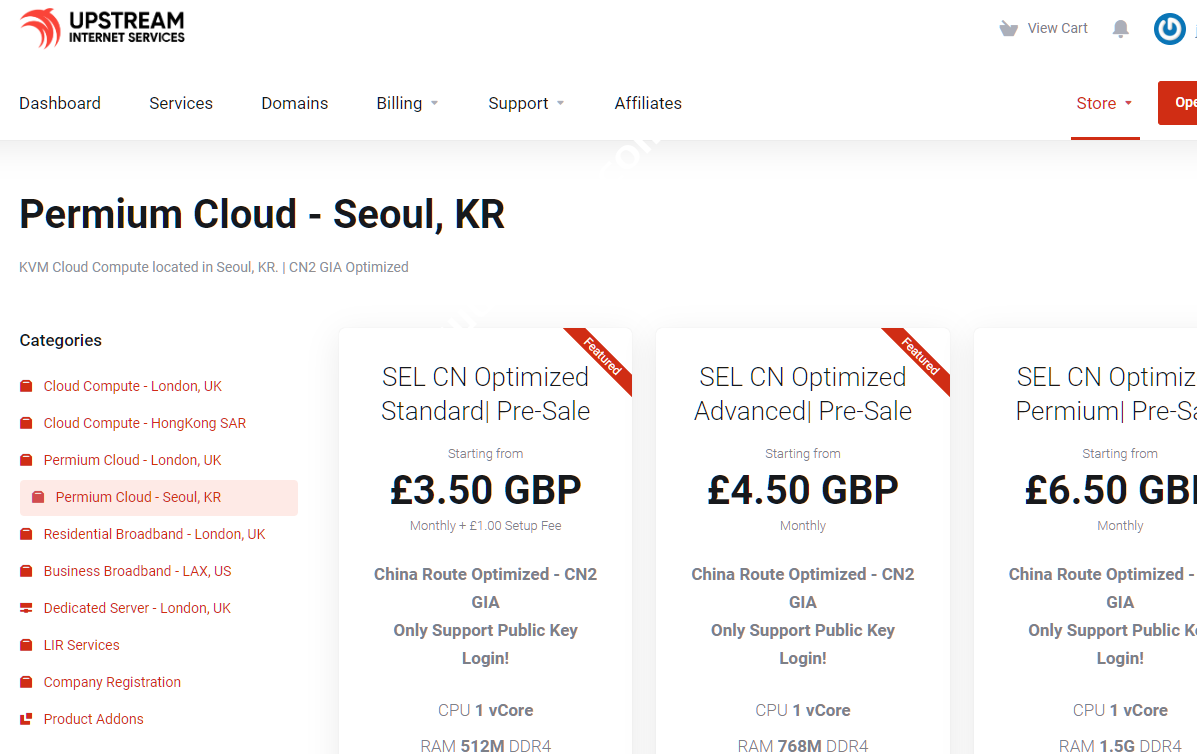This screenshot has height=754, width=1197.
Task: Click icon beside LIR Services
Action: [x=26, y=645]
